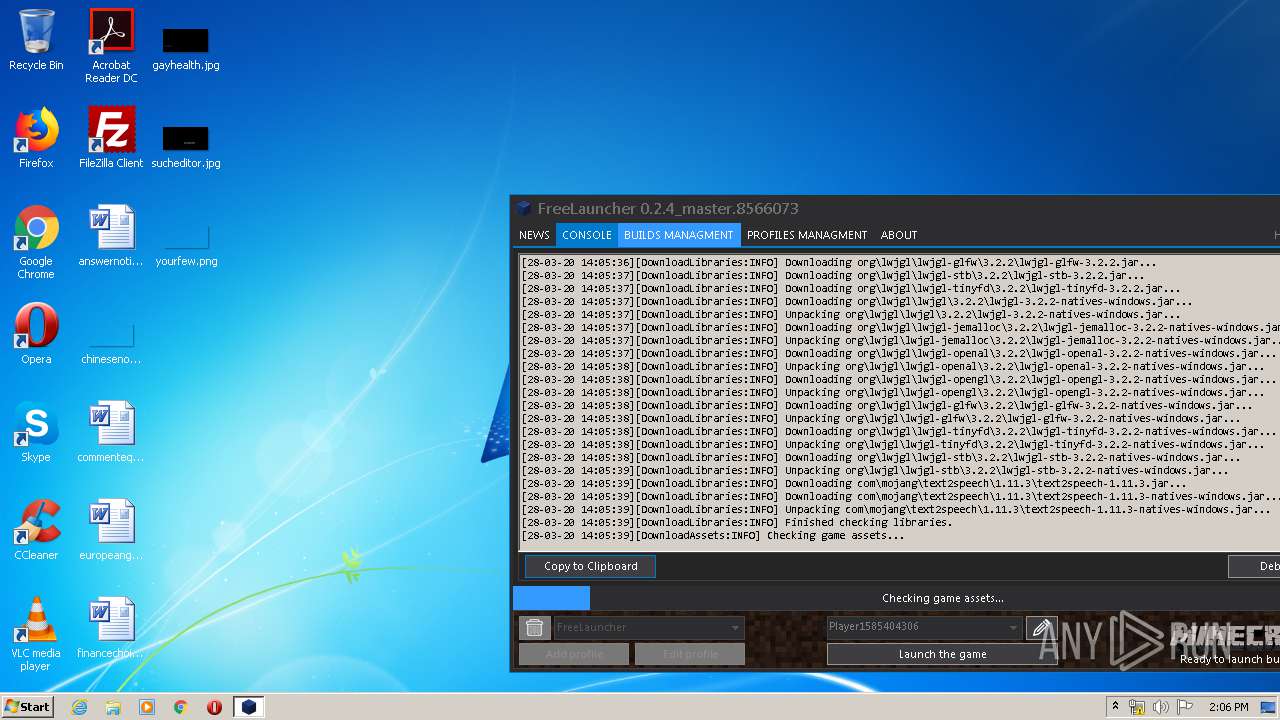Open the PROFILES MANAGMENT tab

(807, 235)
